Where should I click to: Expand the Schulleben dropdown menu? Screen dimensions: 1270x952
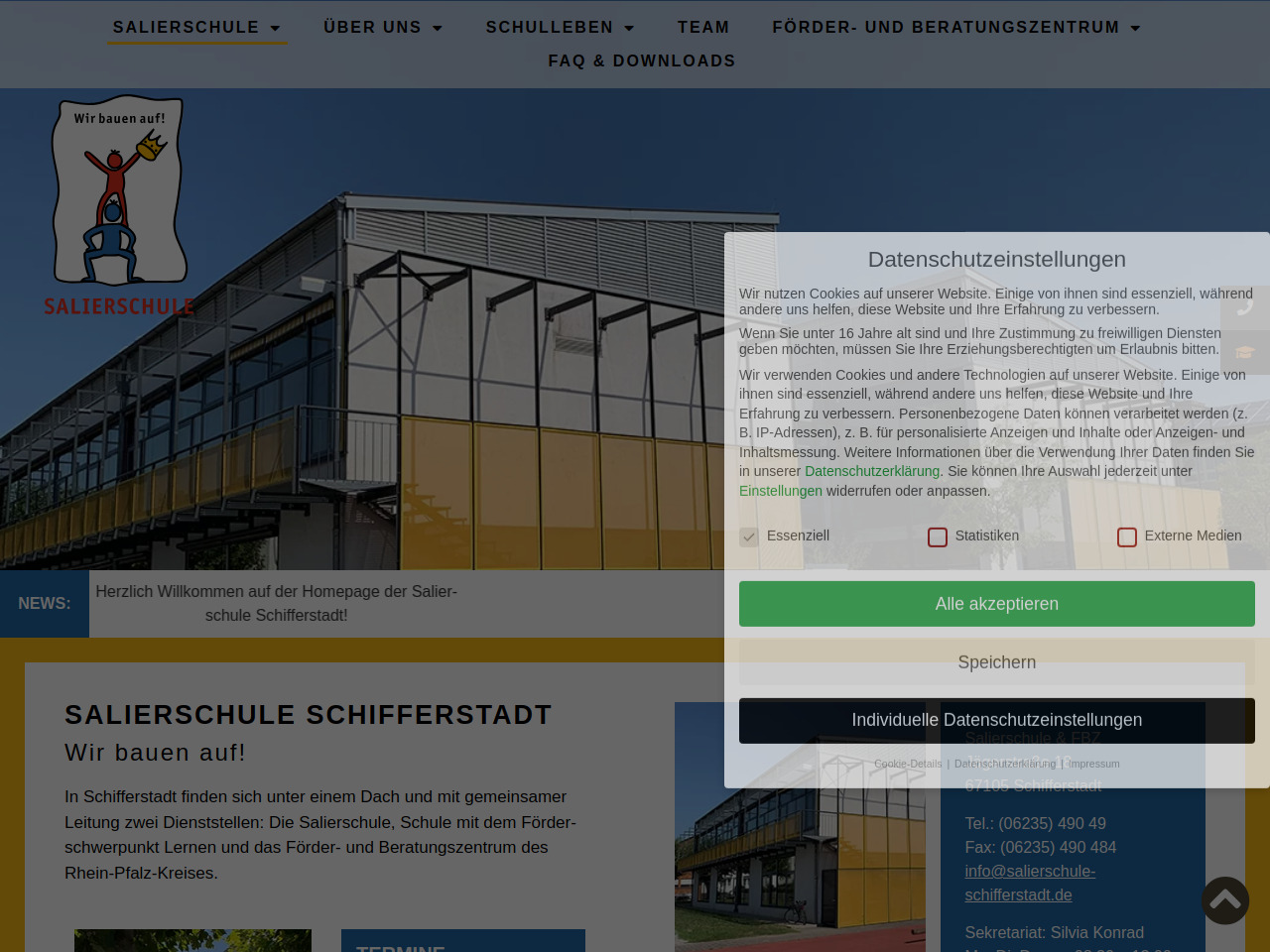[560, 28]
